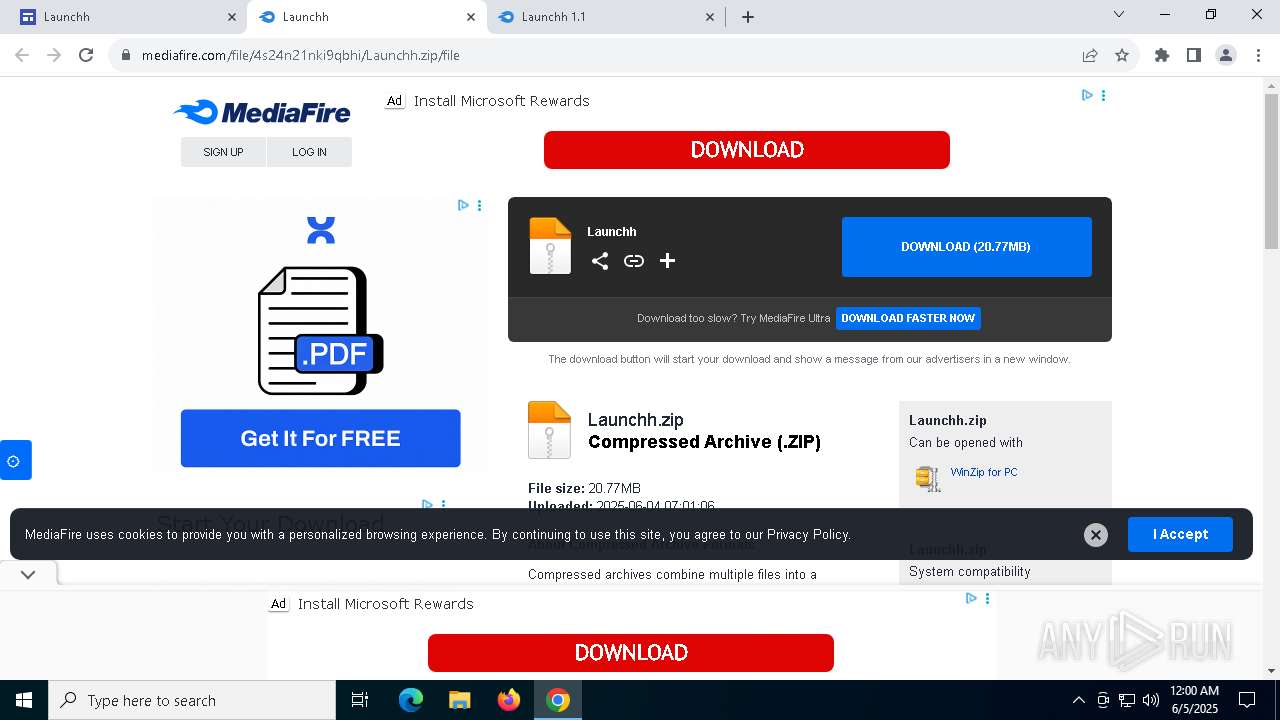1280x720 pixels.
Task: Go back to the previous page
Action: pyautogui.click(x=22, y=55)
